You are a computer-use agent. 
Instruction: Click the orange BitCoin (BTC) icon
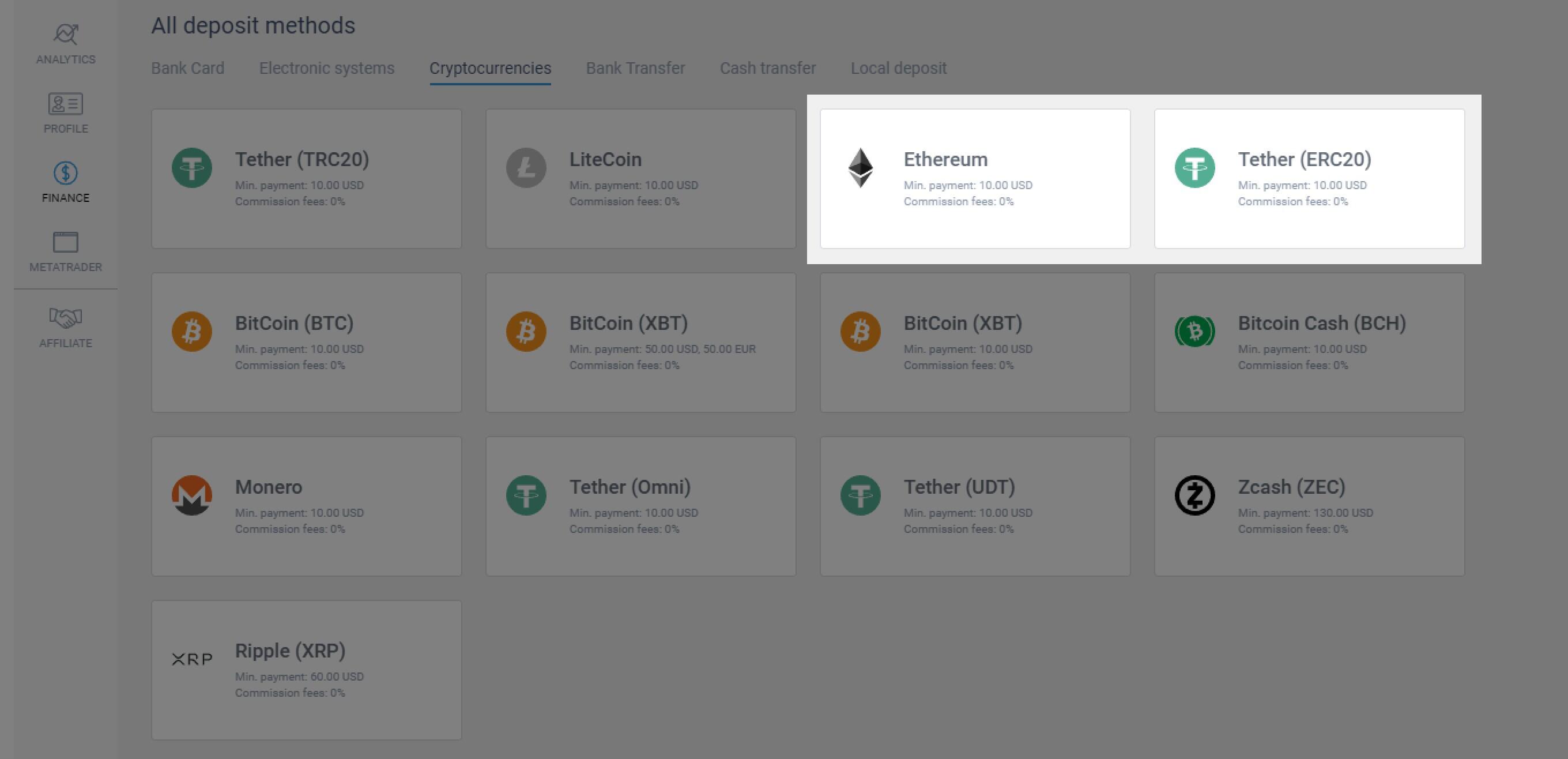[x=192, y=331]
